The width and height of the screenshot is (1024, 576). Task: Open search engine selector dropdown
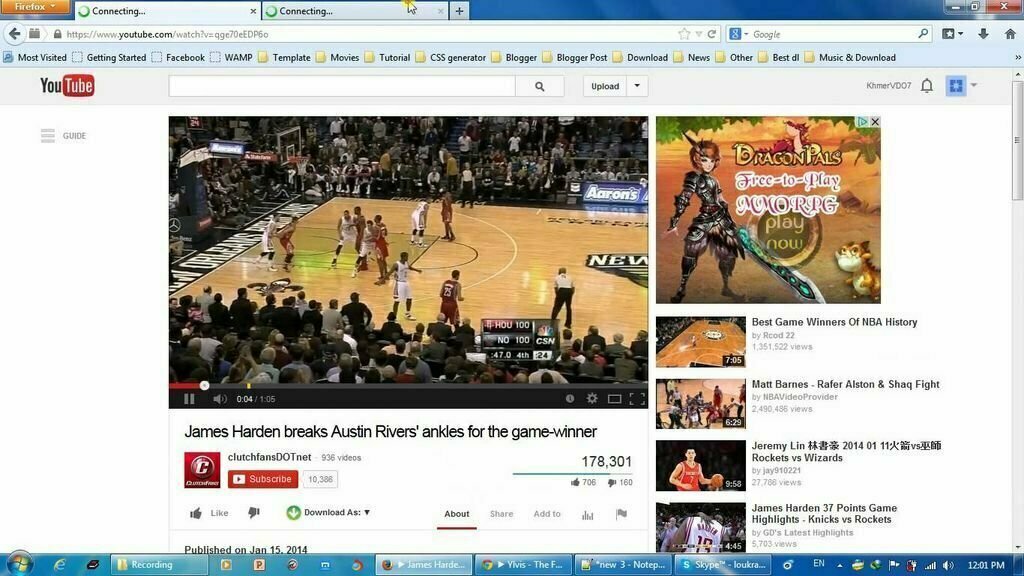coord(739,34)
